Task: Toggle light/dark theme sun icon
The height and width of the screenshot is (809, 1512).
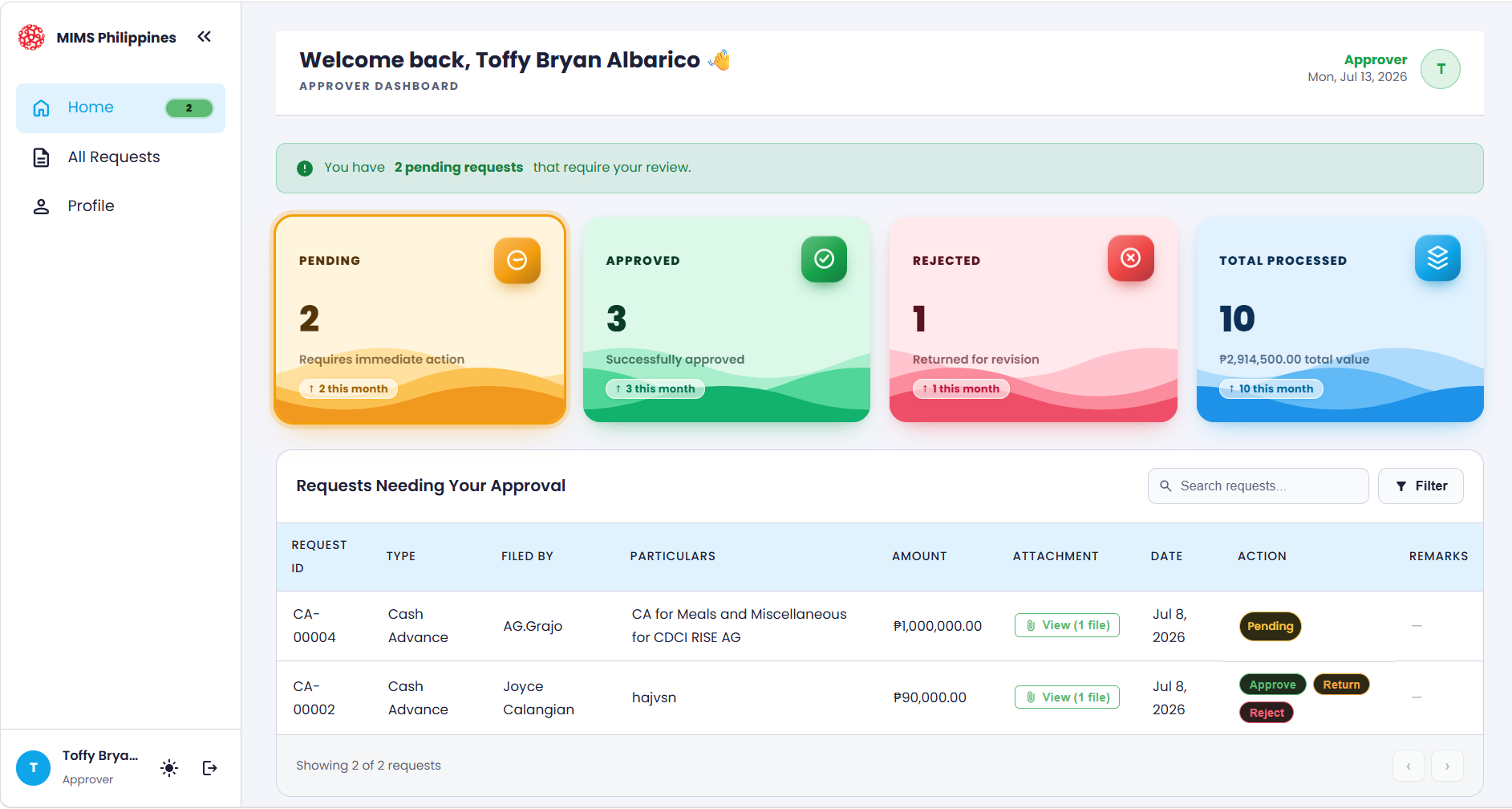Action: click(169, 769)
